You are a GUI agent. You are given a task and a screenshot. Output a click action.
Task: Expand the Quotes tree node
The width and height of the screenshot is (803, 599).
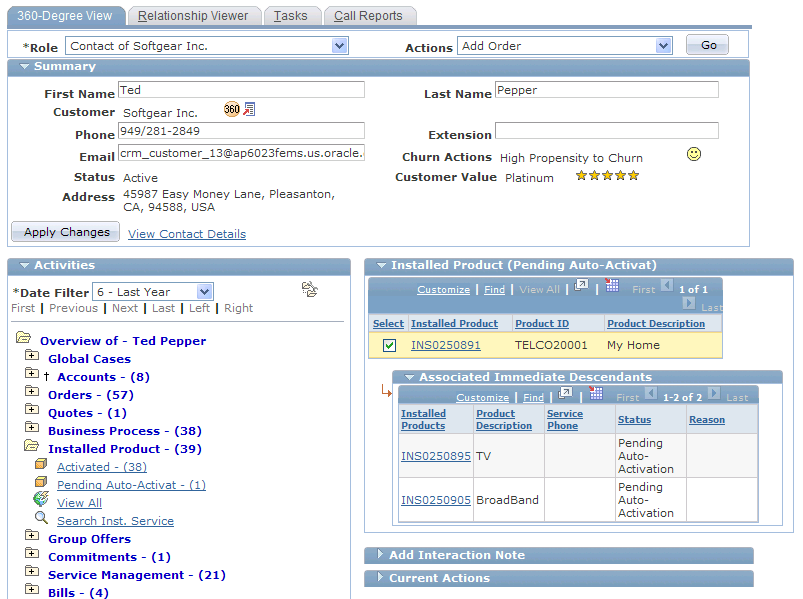point(32,409)
